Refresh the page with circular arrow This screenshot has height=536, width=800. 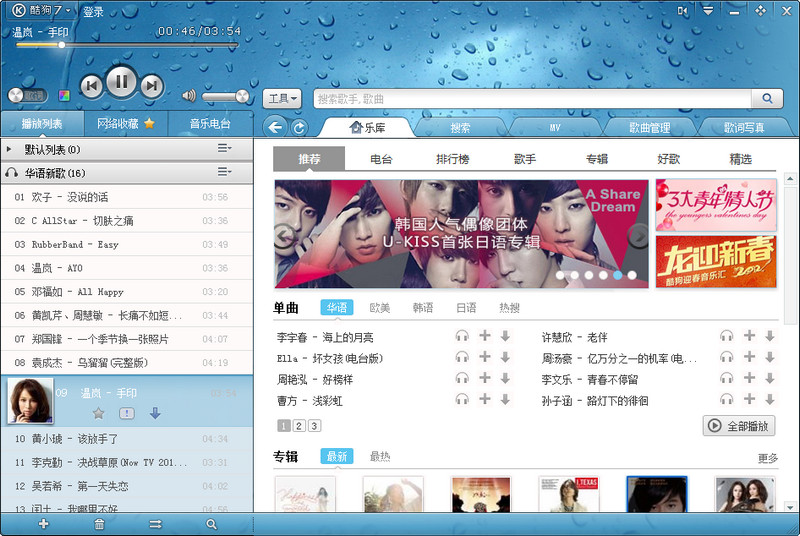[299, 127]
